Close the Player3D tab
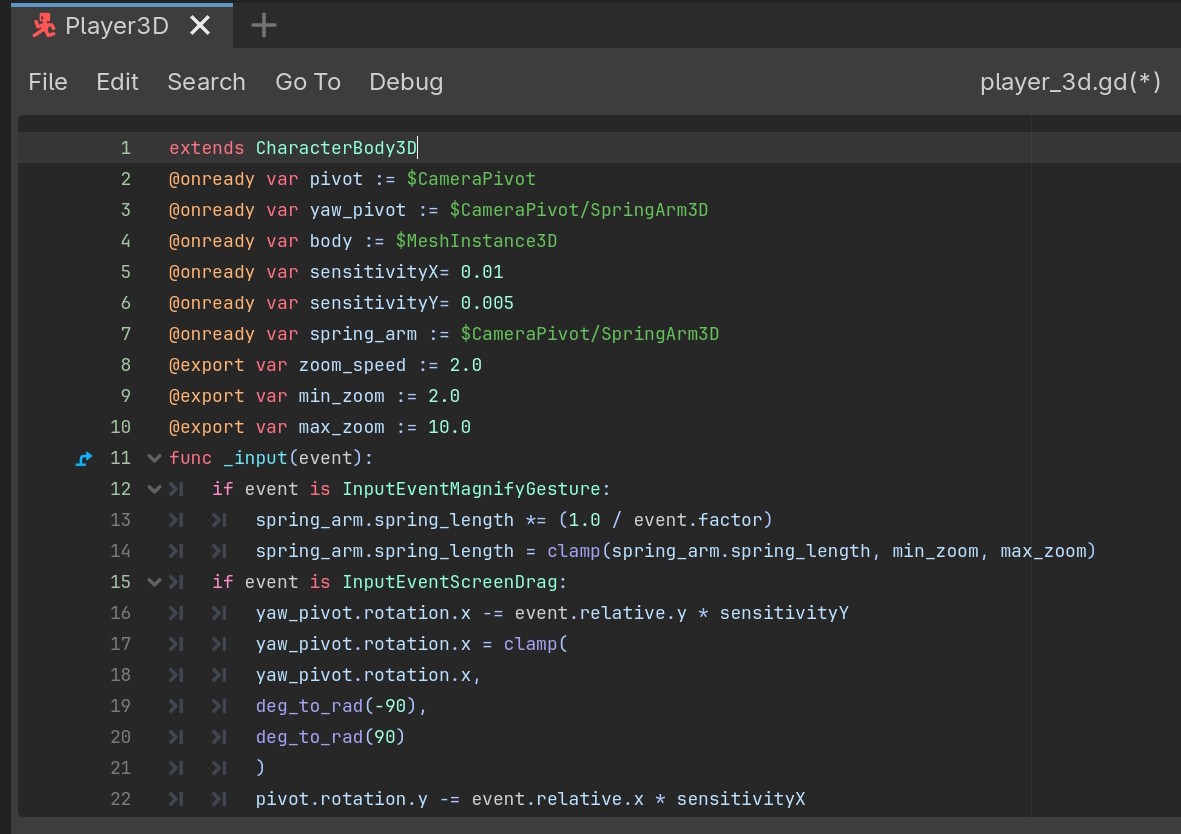The width and height of the screenshot is (1181, 834). tap(200, 26)
